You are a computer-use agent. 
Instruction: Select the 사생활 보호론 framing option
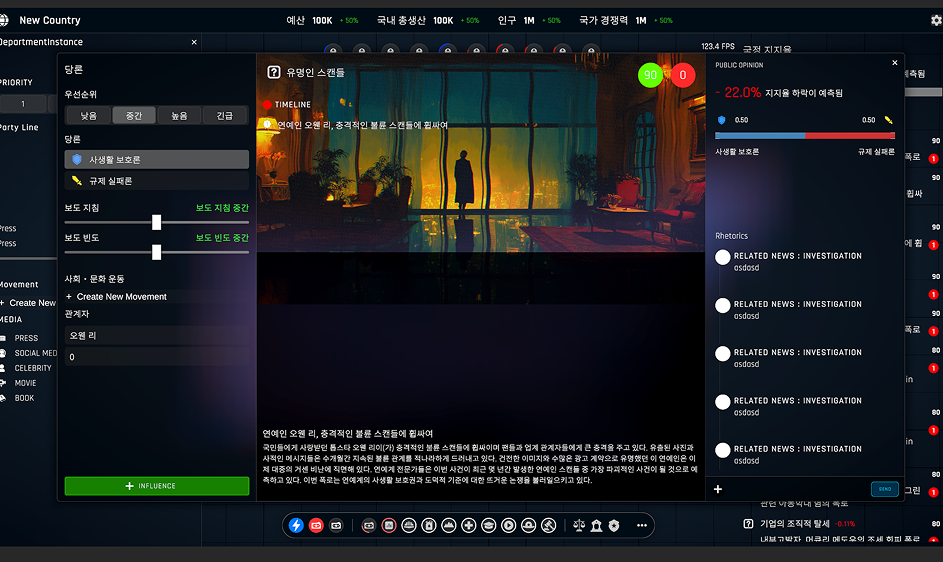click(156, 160)
